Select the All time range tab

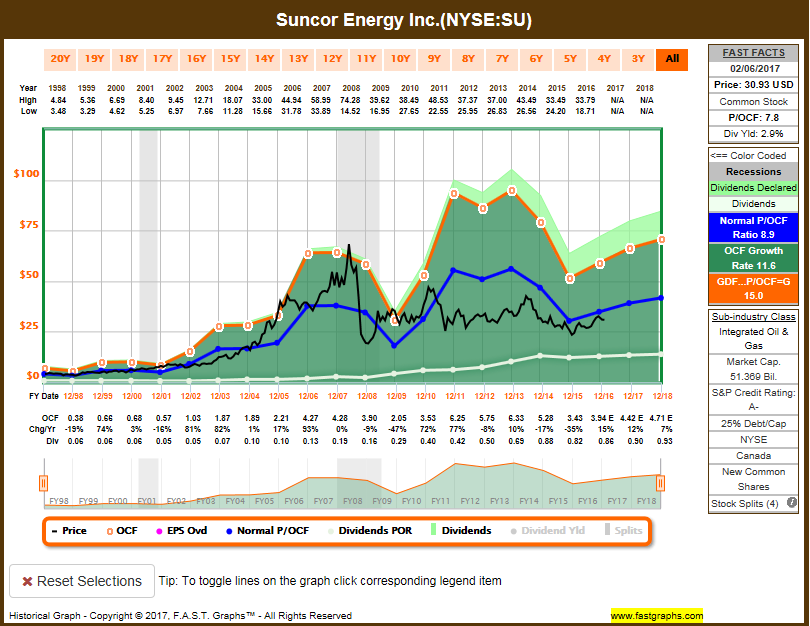[x=672, y=59]
